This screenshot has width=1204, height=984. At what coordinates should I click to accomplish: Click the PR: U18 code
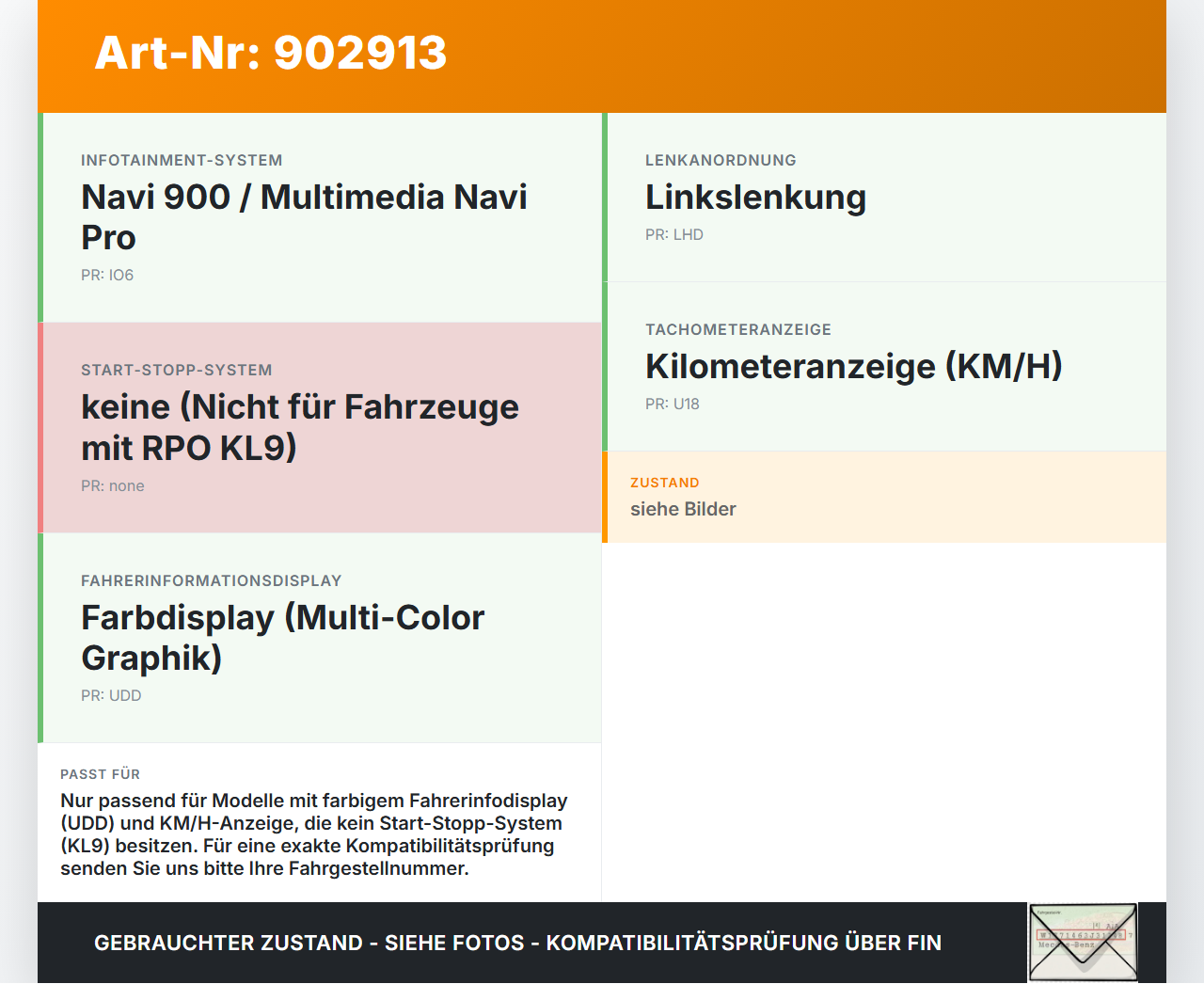coord(673,405)
